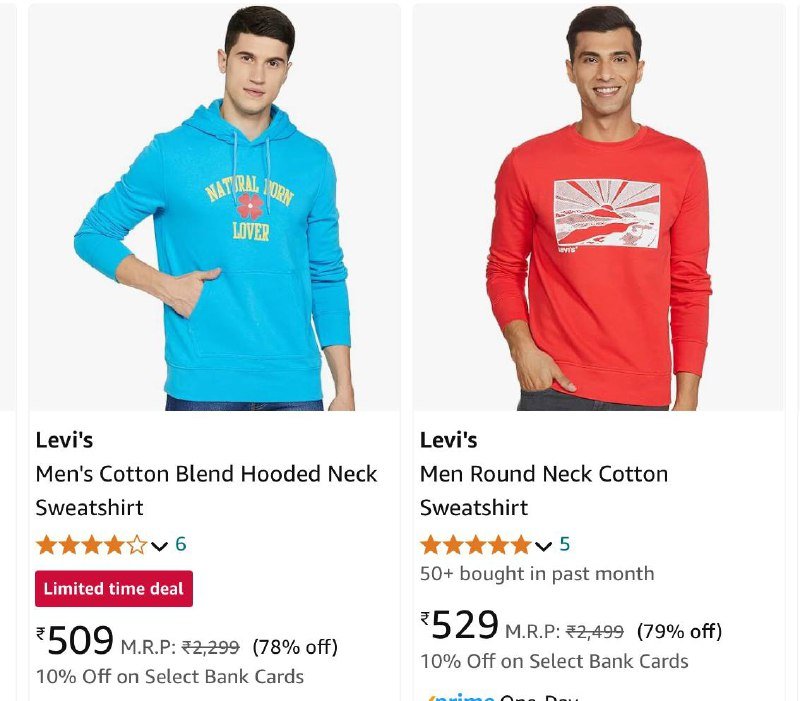
Task: Click the five-star rating of the red sweatshirt
Action: [x=475, y=545]
